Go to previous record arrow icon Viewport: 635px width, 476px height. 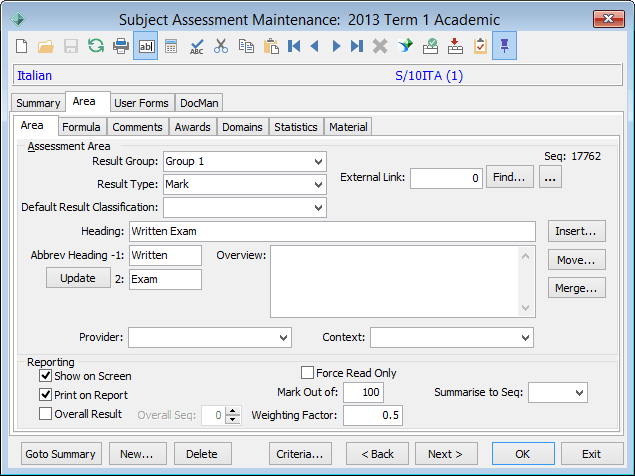coord(315,46)
